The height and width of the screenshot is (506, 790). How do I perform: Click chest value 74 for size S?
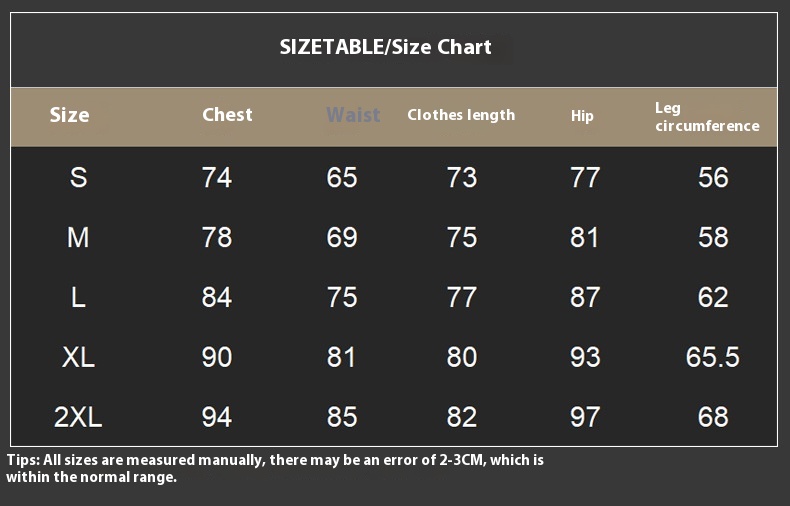tap(217, 177)
